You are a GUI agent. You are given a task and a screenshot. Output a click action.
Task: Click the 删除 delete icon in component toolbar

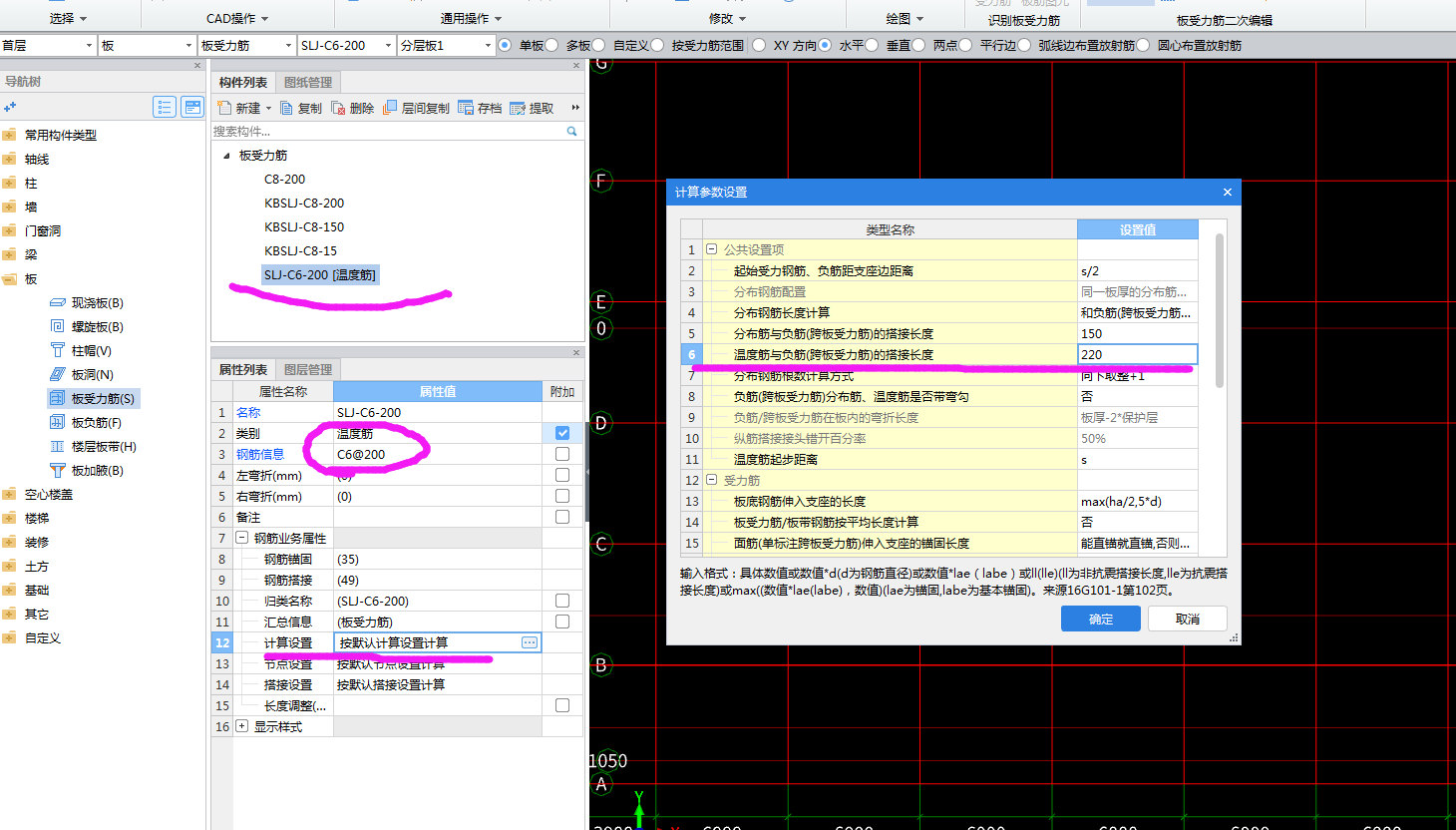tap(339, 108)
